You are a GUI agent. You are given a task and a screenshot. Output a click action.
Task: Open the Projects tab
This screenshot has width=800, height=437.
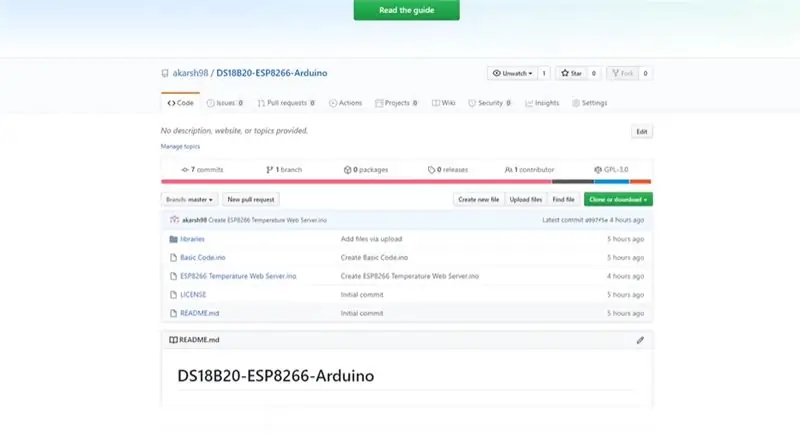point(396,103)
